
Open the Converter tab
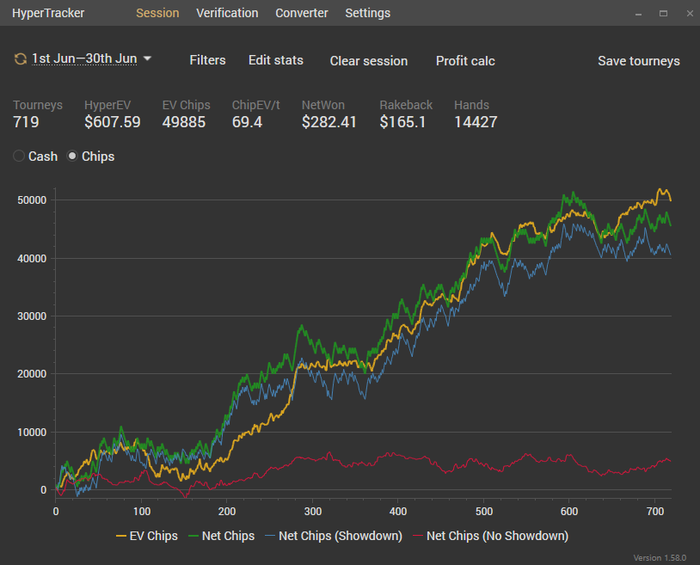(x=302, y=13)
